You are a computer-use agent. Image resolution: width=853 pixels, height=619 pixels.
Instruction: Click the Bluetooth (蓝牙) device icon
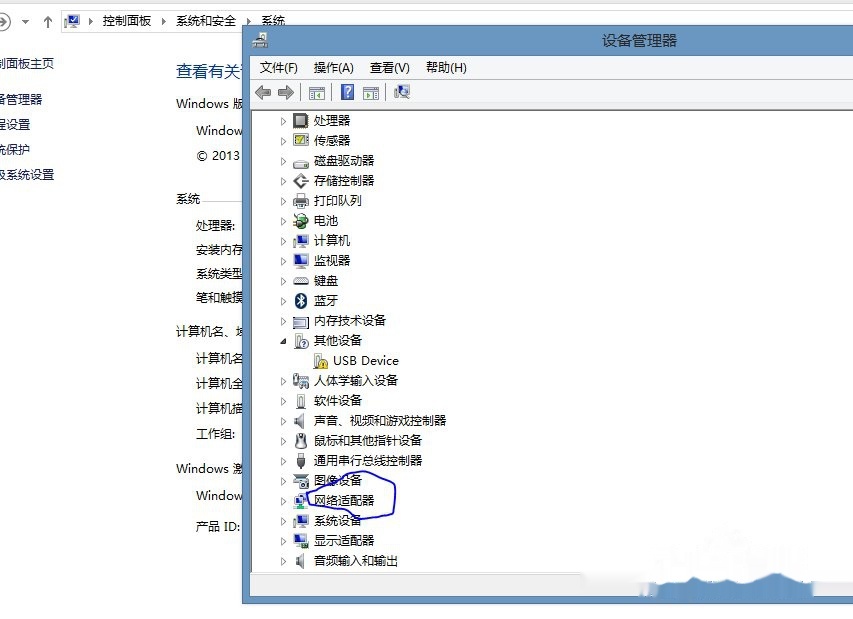[x=300, y=301]
